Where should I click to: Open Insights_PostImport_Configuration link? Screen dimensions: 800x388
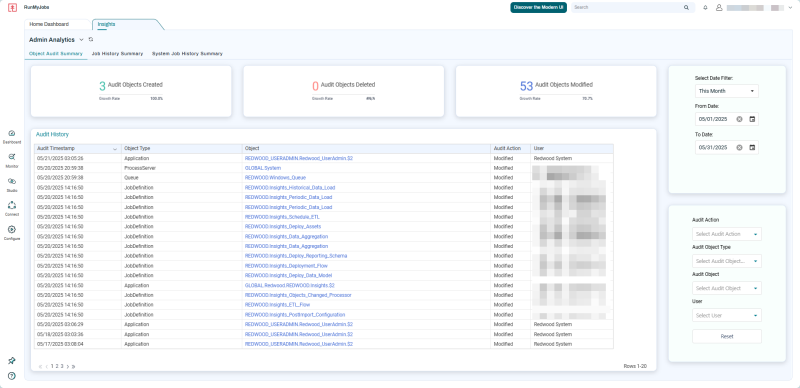295,314
